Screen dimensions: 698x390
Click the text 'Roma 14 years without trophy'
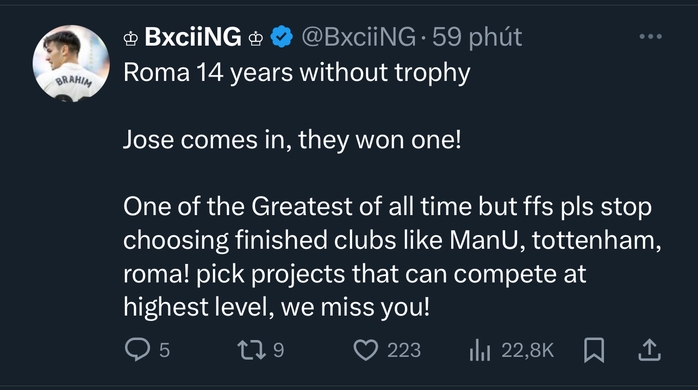pyautogui.click(x=296, y=73)
